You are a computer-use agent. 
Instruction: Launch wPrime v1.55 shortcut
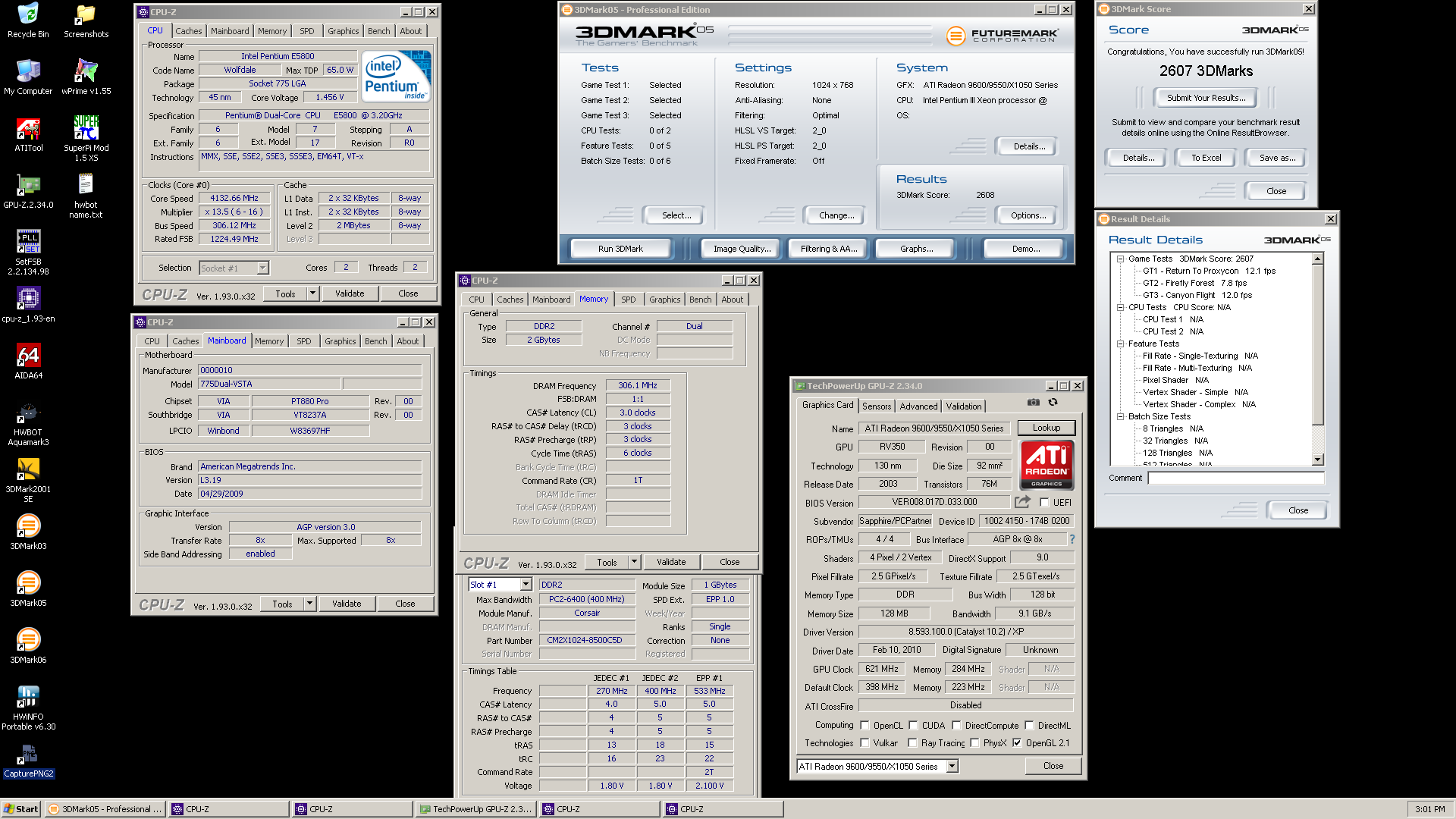click(x=86, y=77)
